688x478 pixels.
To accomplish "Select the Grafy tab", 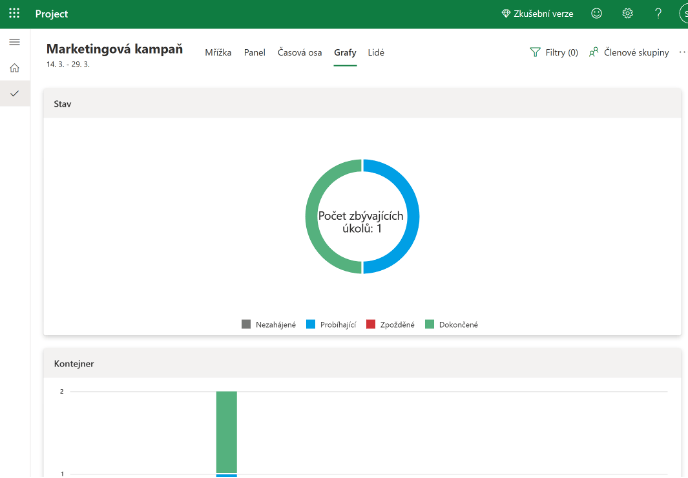I will 345,53.
